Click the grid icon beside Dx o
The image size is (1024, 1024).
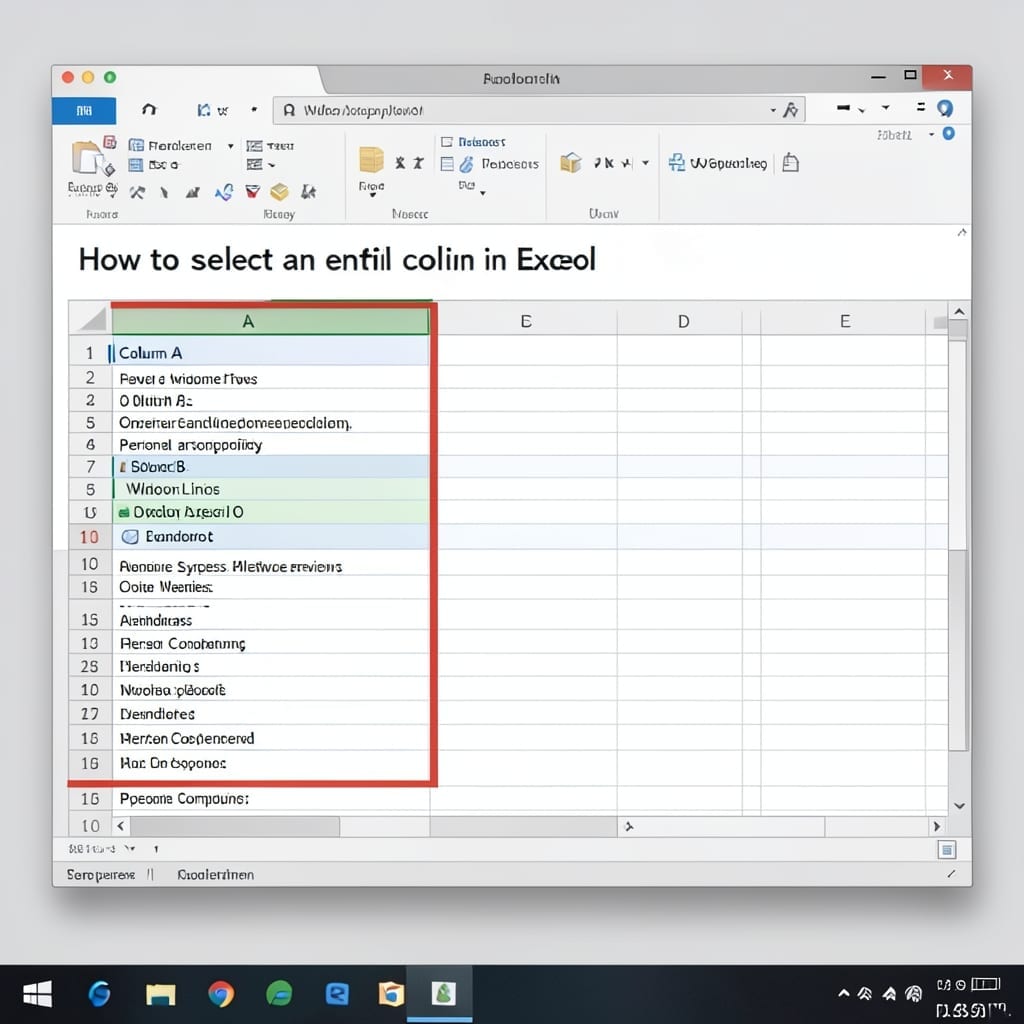[x=136, y=165]
